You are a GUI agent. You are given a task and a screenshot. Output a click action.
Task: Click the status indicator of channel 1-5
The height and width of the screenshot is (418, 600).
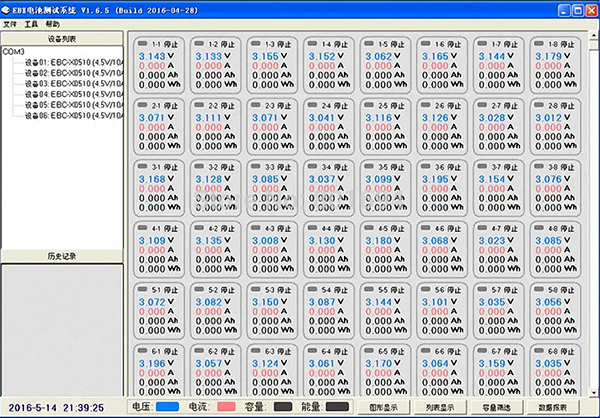click(370, 45)
